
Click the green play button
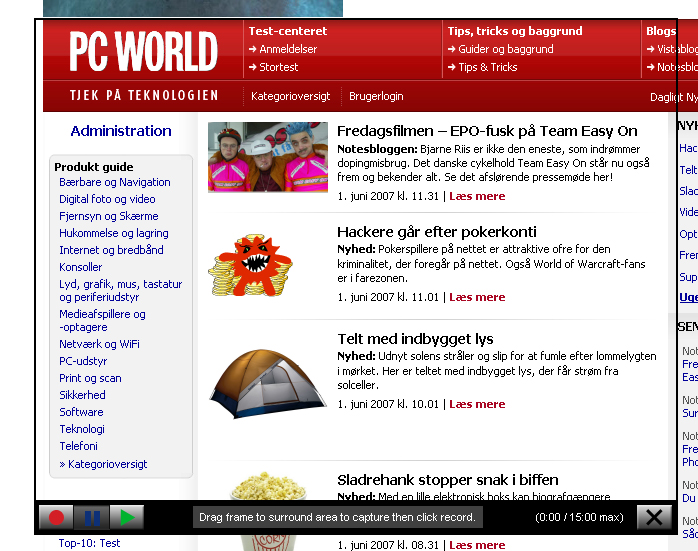click(x=127, y=518)
